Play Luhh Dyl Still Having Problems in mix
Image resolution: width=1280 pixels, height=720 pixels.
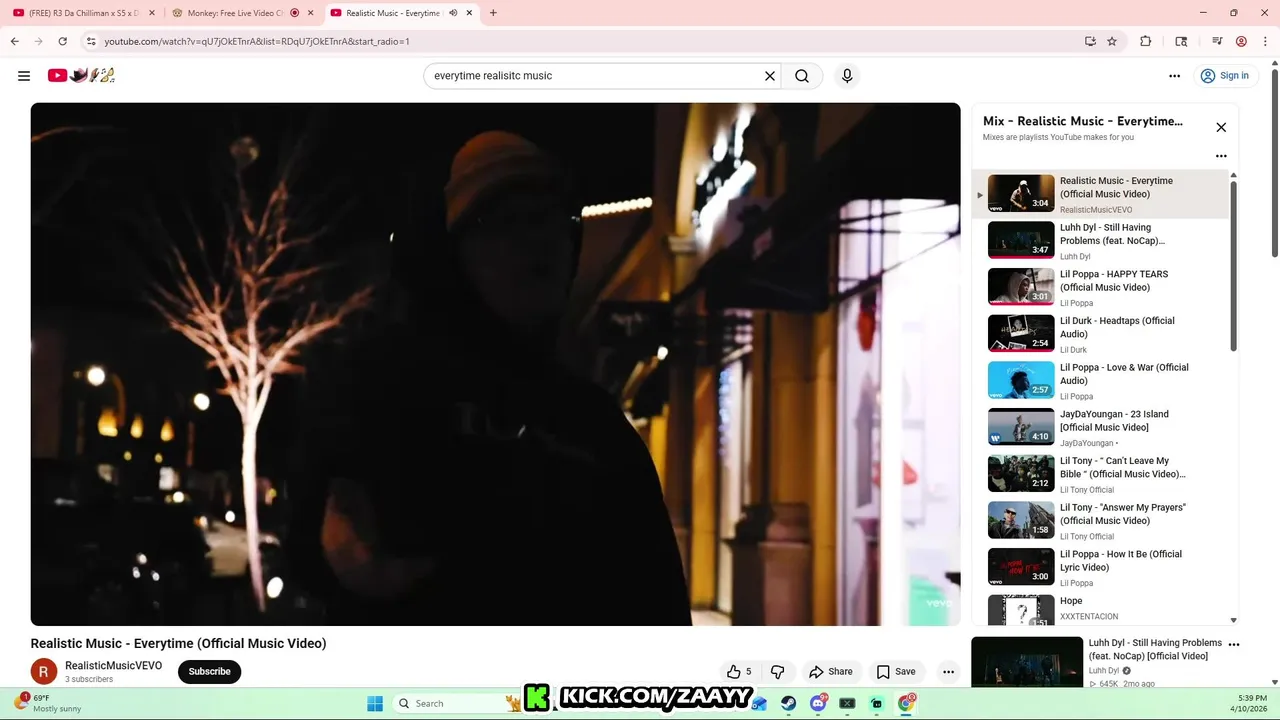(x=1100, y=240)
